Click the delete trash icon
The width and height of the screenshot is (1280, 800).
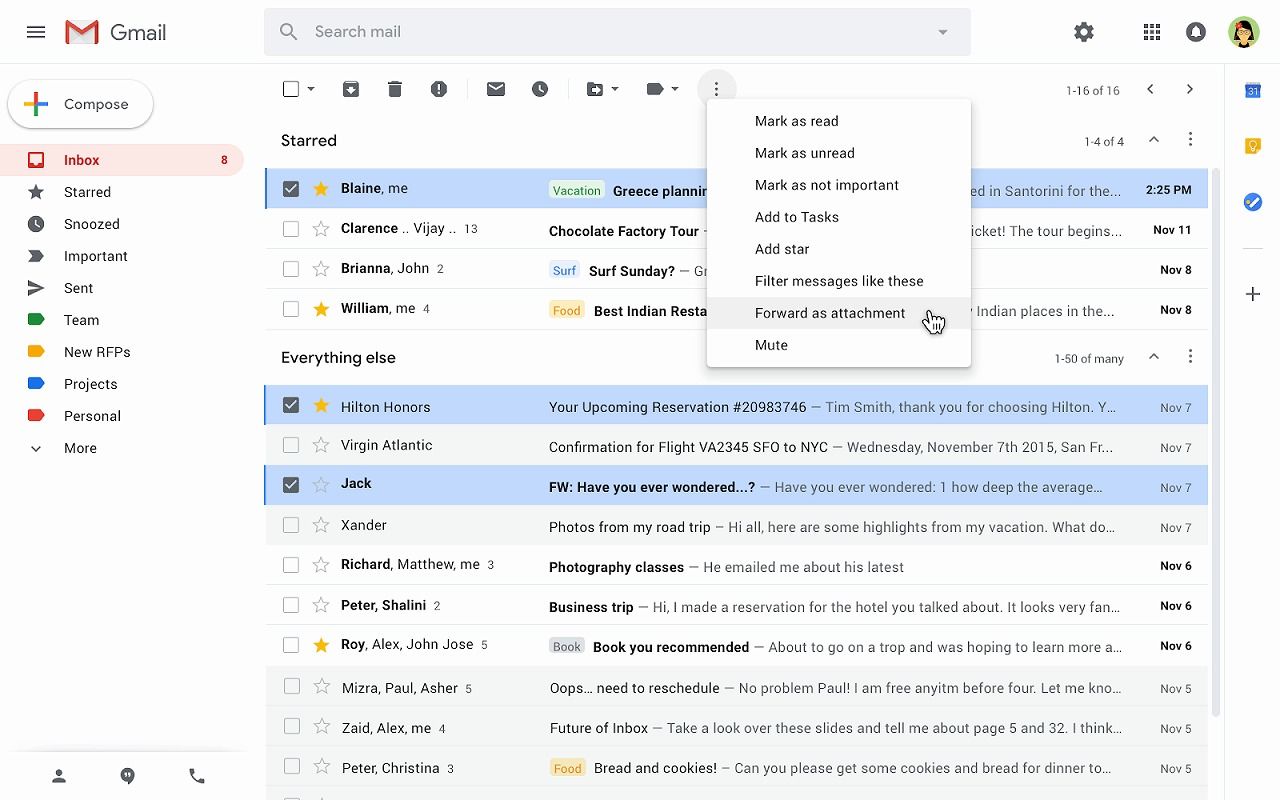395,89
